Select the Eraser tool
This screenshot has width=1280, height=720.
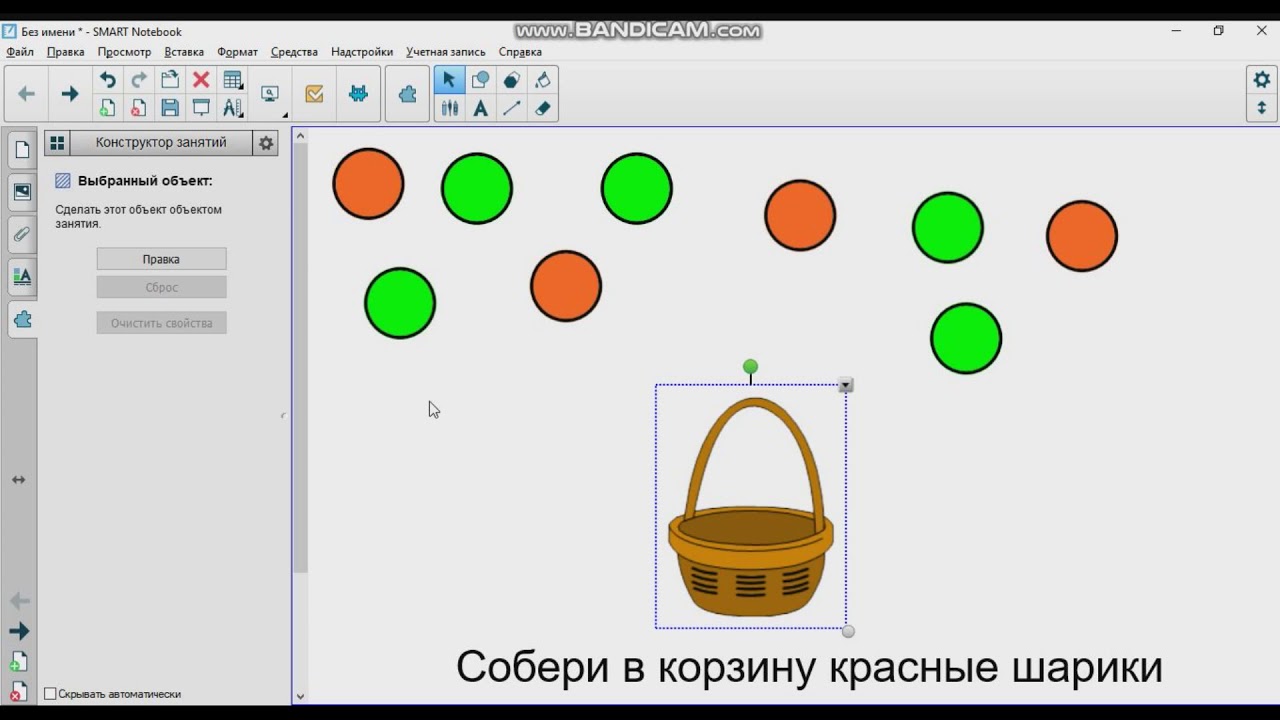click(x=542, y=108)
